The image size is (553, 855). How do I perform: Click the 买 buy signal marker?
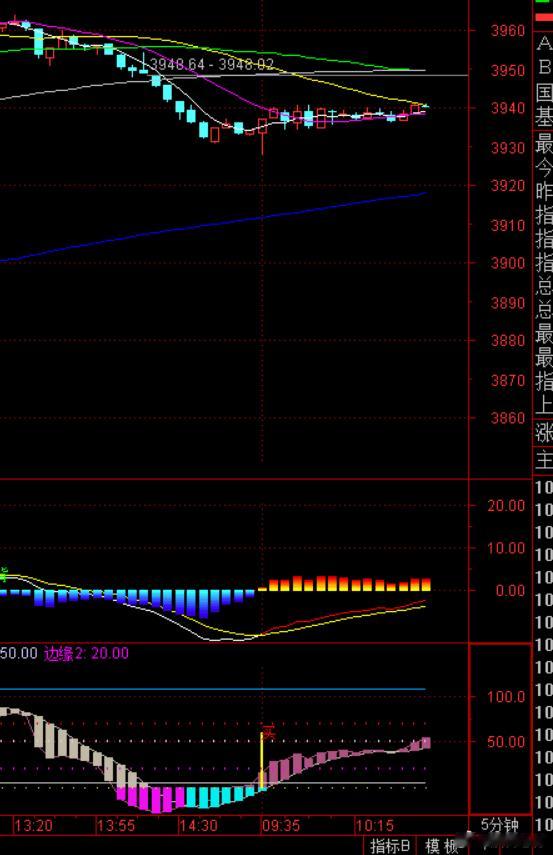(269, 732)
